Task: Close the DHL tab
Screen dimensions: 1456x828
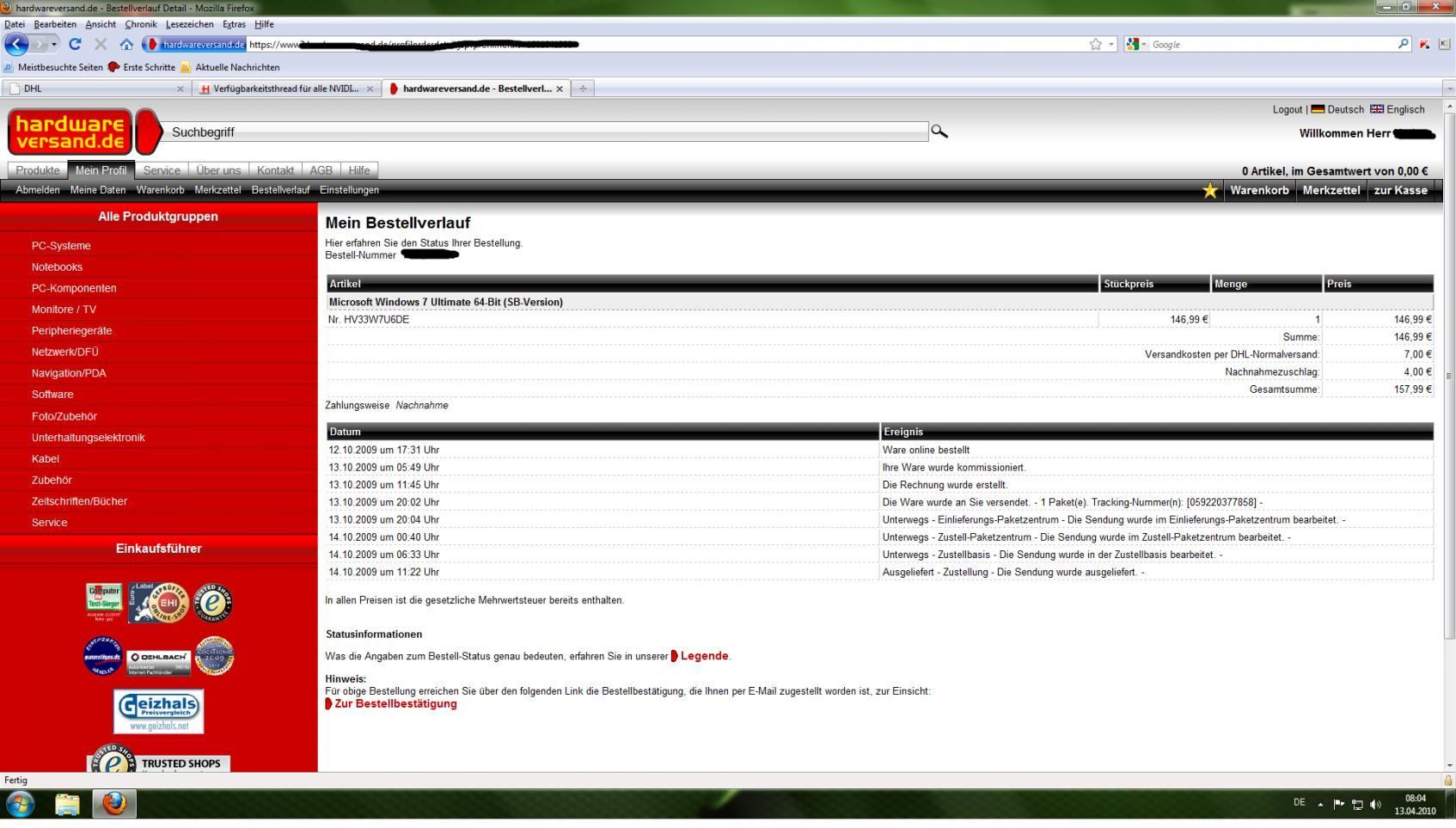Action: coord(180,89)
